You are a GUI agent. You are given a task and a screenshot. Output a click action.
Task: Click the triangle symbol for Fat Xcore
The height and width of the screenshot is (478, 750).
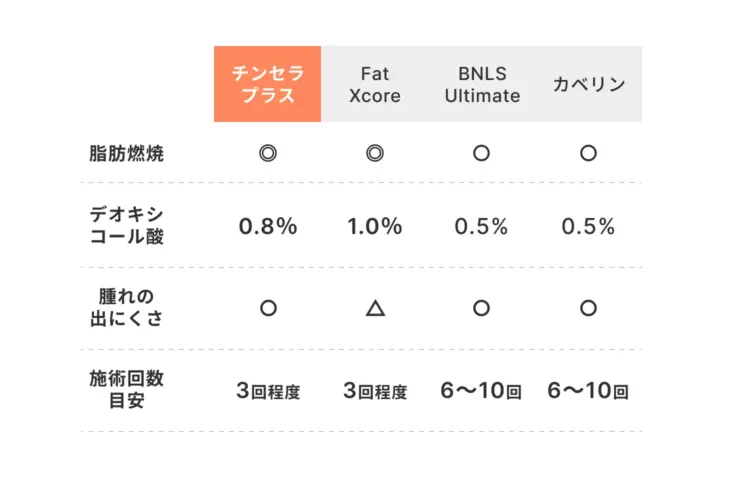(375, 308)
